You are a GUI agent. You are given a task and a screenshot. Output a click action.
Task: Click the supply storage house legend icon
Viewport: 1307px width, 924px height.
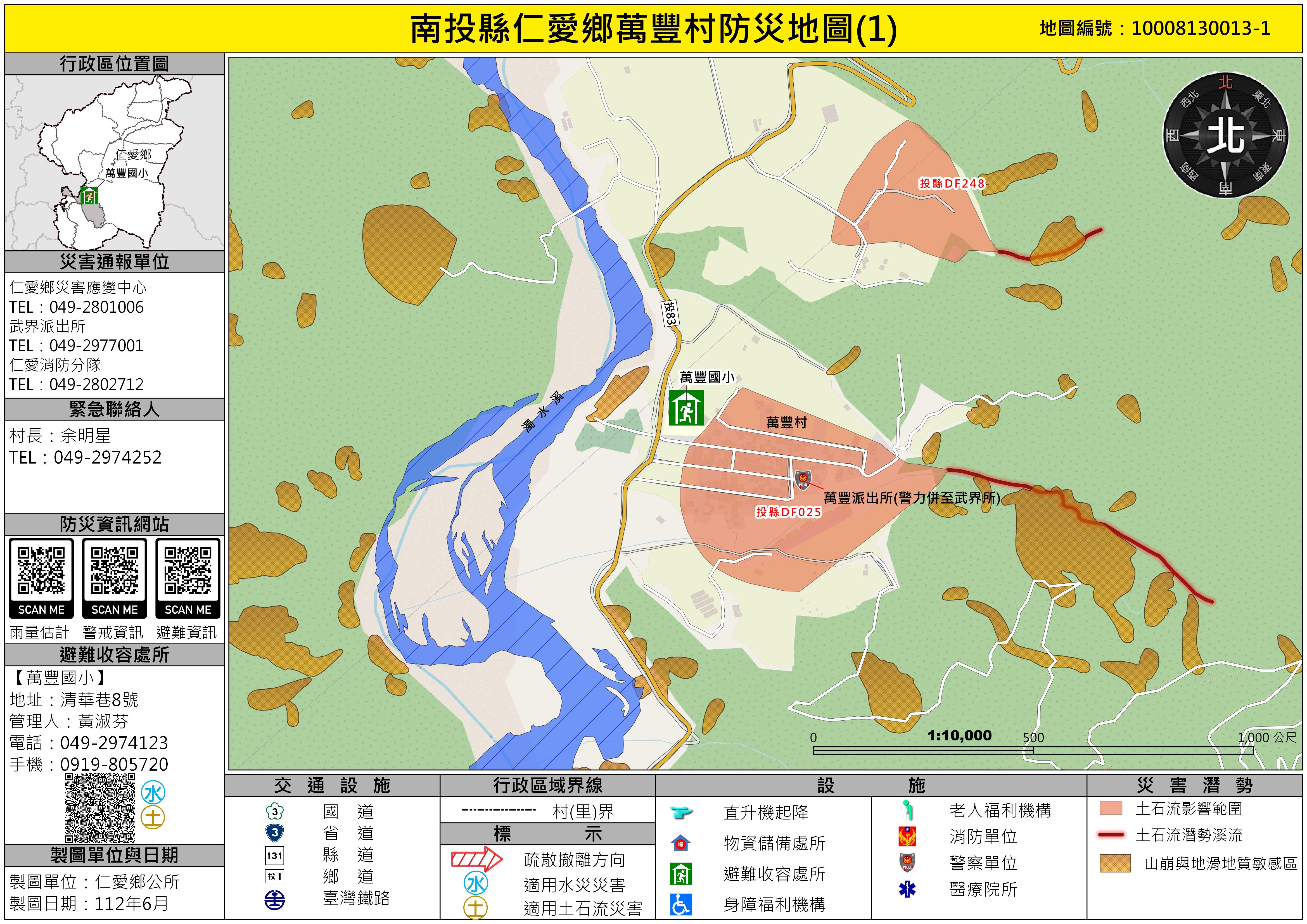[681, 843]
